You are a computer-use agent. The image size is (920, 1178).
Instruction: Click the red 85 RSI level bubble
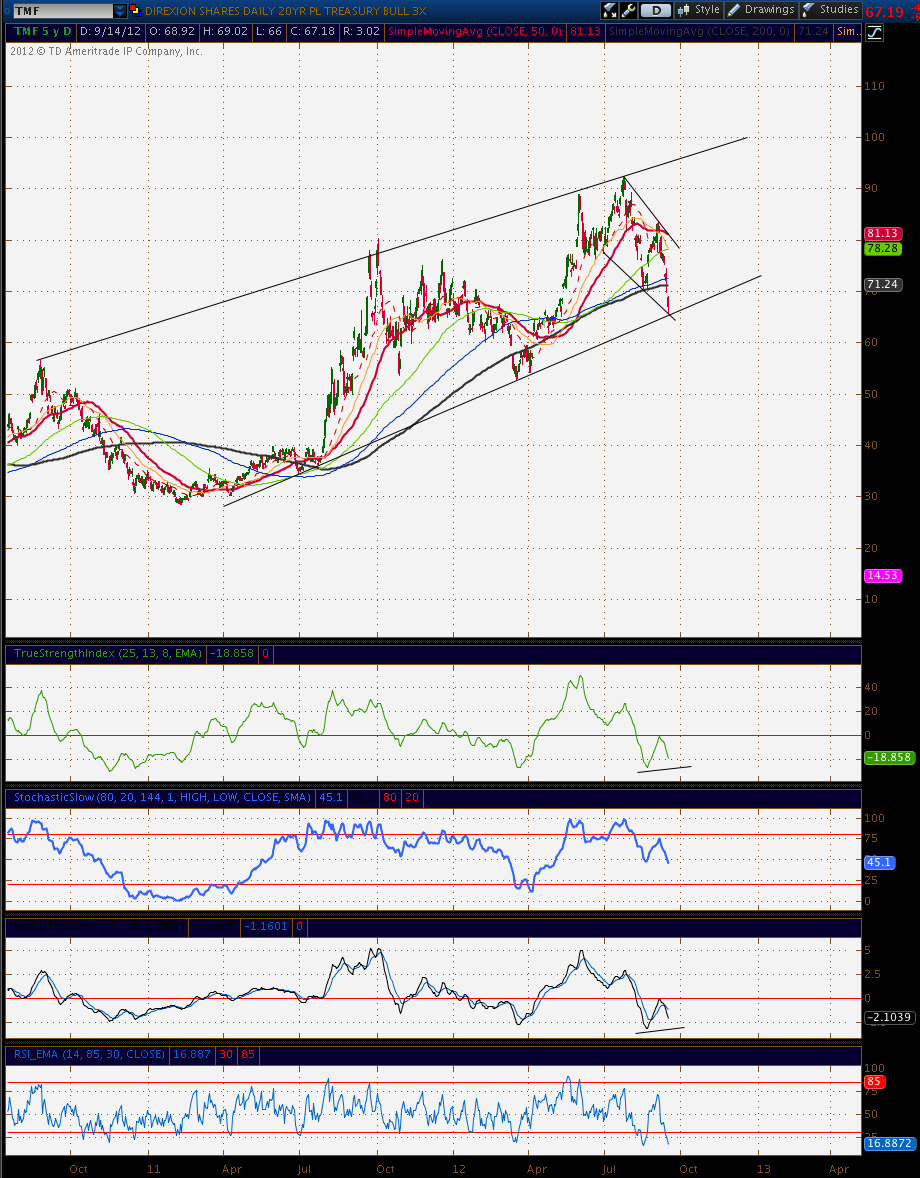pyautogui.click(x=874, y=1082)
